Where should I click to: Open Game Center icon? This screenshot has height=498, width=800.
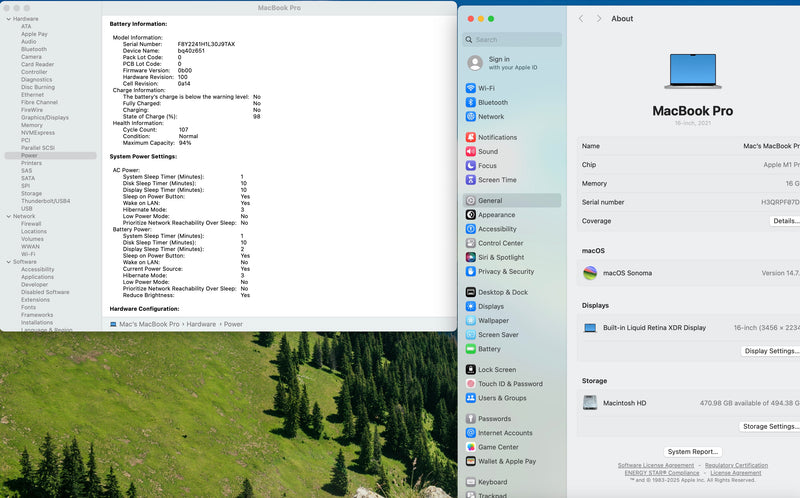click(470, 447)
